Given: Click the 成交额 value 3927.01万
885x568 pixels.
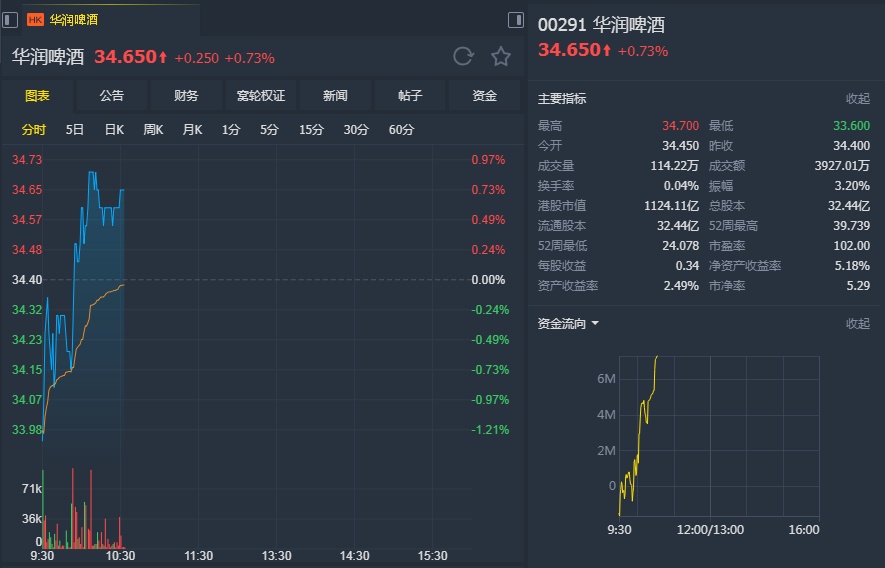Looking at the screenshot, I should (842, 165).
